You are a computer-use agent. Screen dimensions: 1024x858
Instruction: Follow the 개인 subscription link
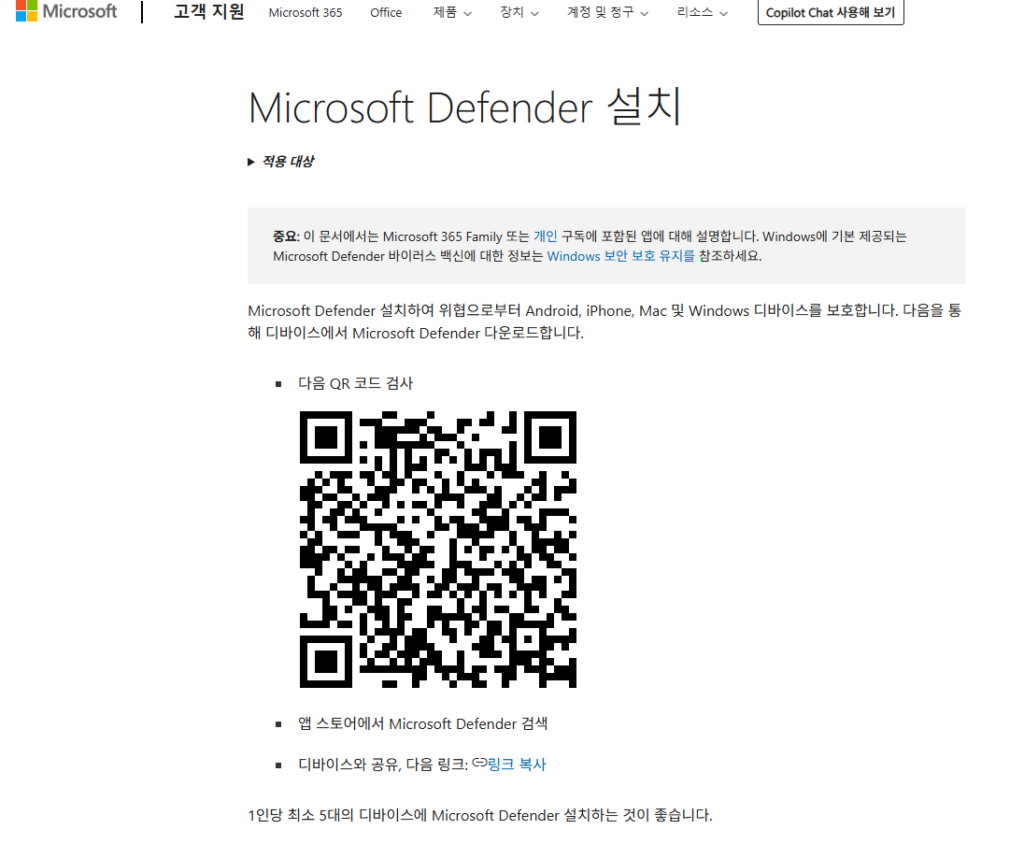[x=545, y=237]
